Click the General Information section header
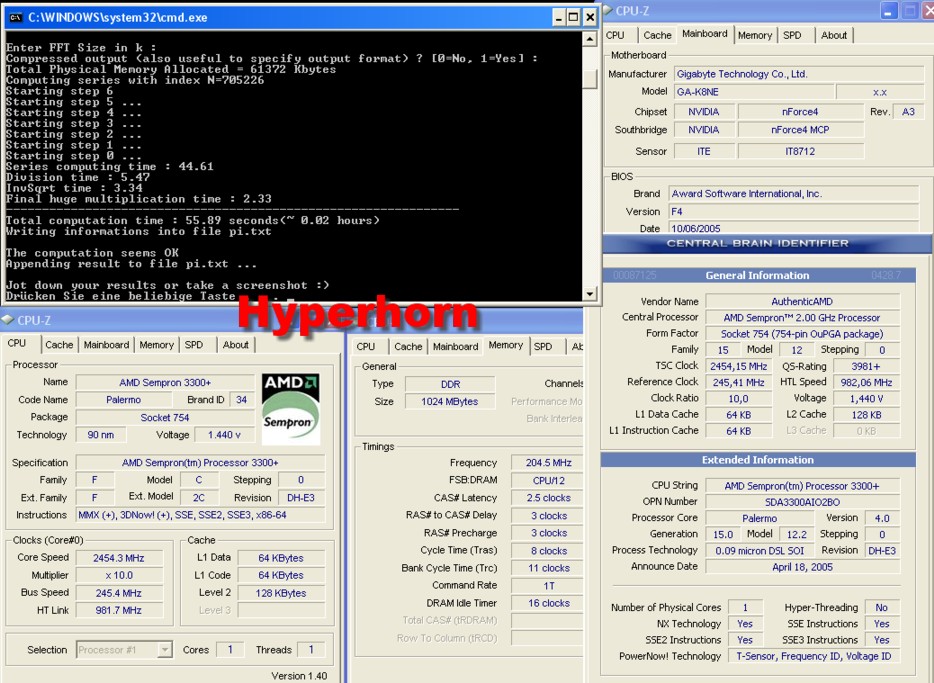This screenshot has height=683, width=934. point(758,275)
